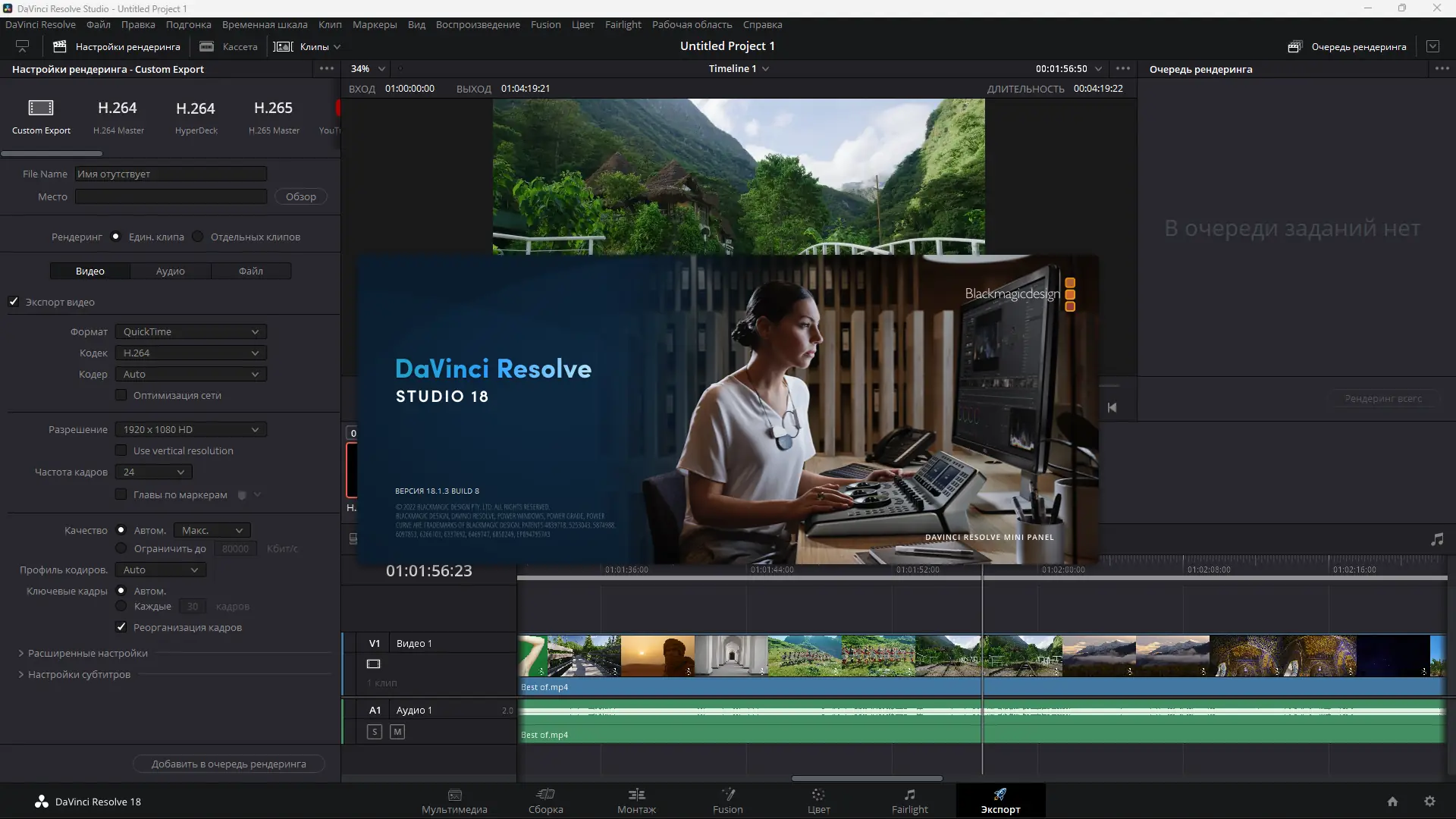Open the Fusion page icon

pyautogui.click(x=727, y=800)
